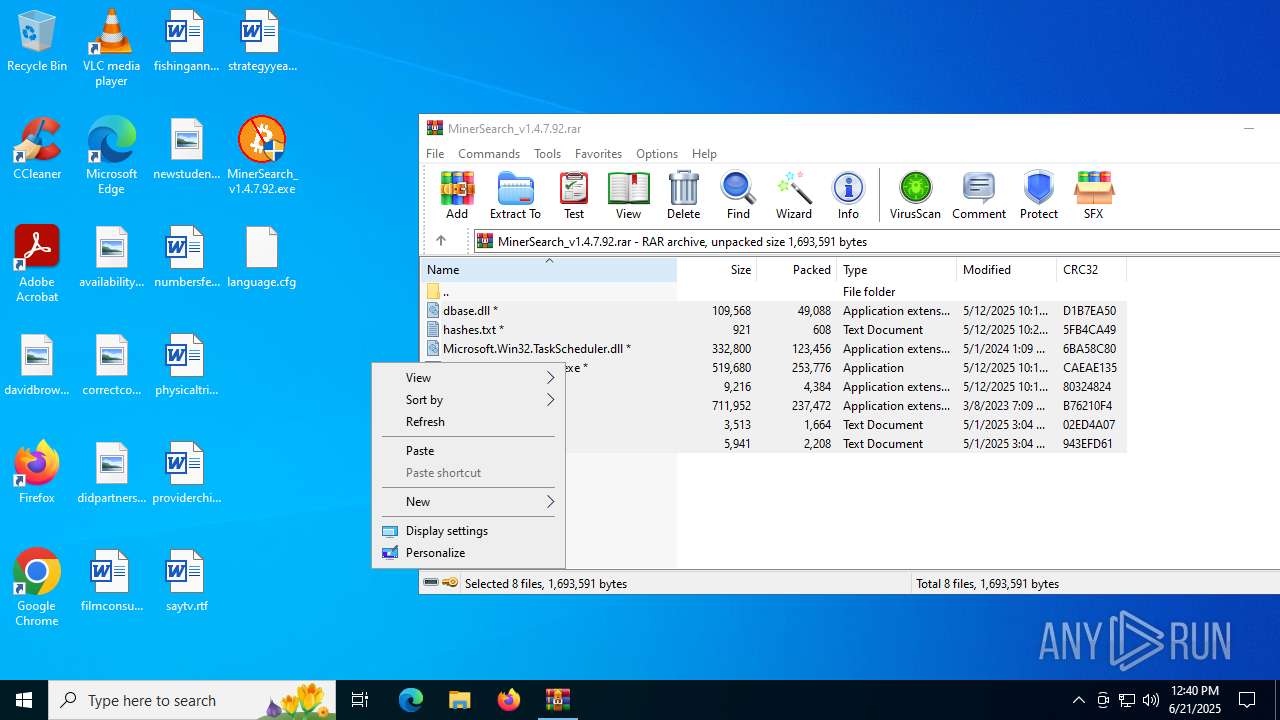Click the Delete trash icon in WinRAR
The height and width of the screenshot is (720, 1280).
click(x=683, y=195)
